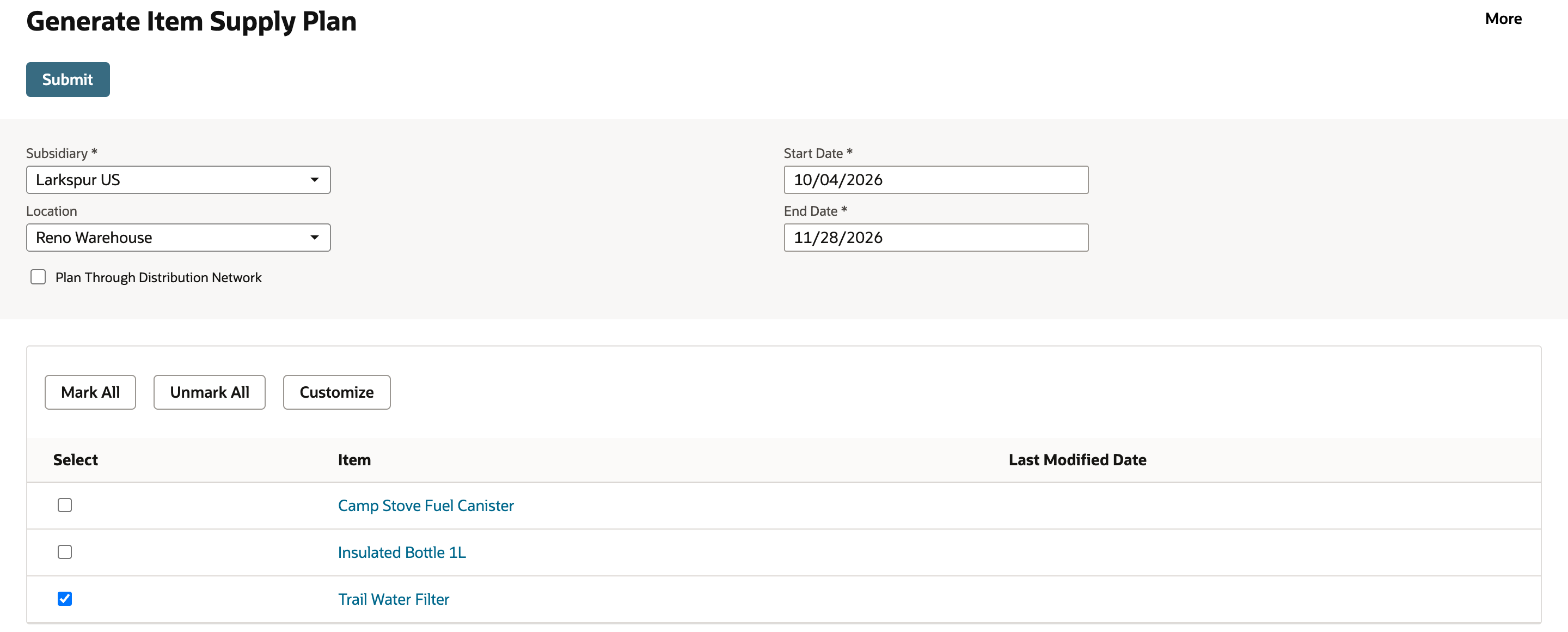Click the Start Date label
Image resolution: width=1568 pixels, height=632 pixels.
[x=817, y=153]
